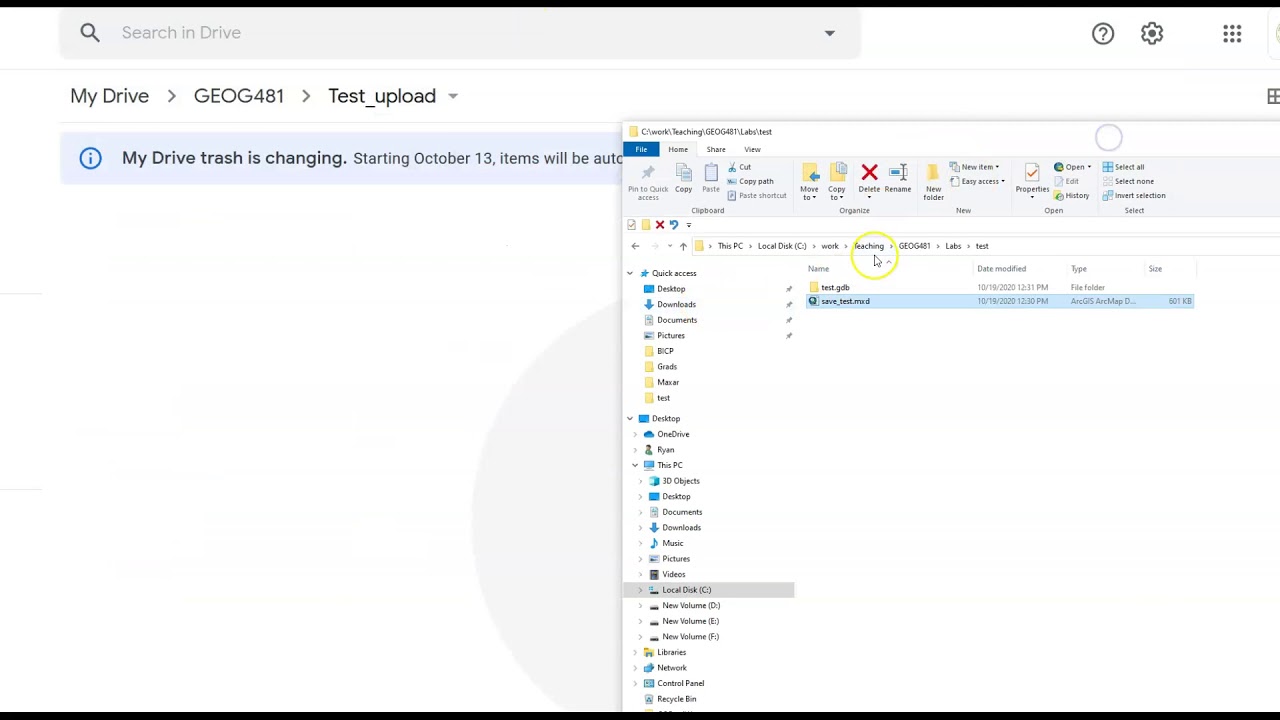Screen dimensions: 1280x720
Task: Click the Properties icon
Action: pyautogui.click(x=1032, y=173)
